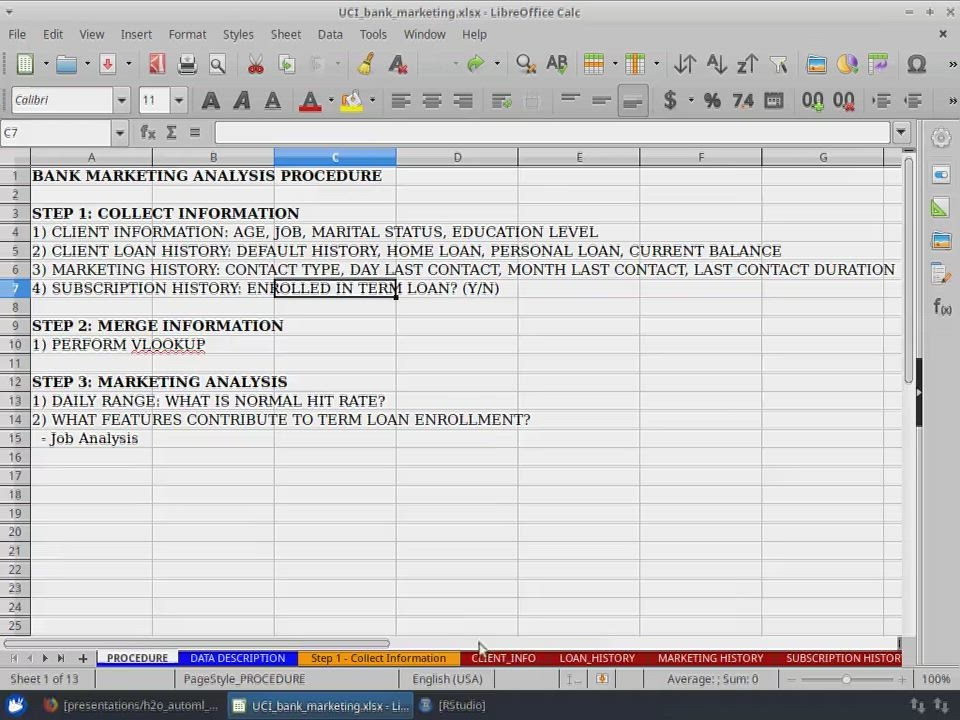The width and height of the screenshot is (960, 720).
Task: Center text horizontally
Action: [432, 100]
